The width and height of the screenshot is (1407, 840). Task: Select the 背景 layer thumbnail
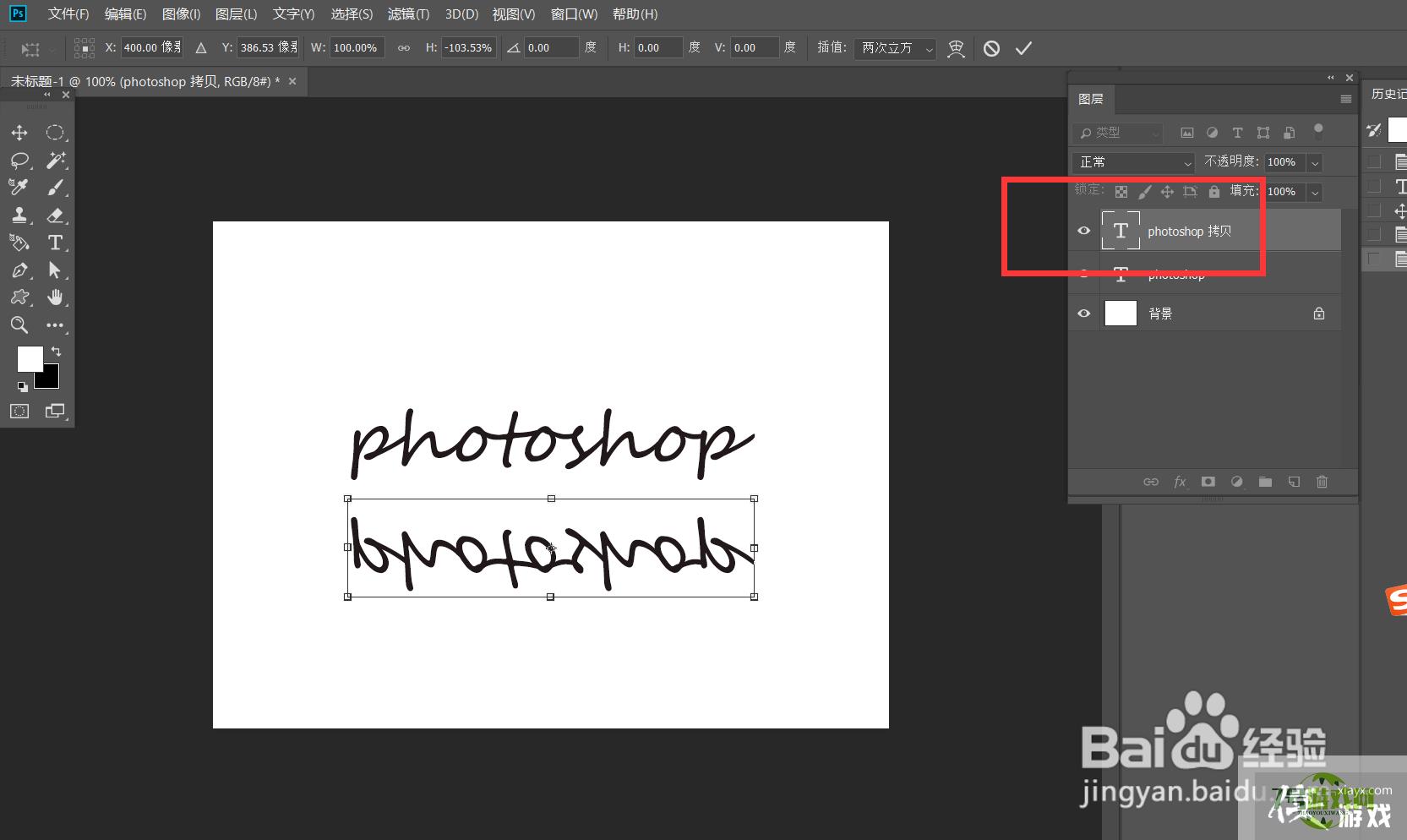click(x=1121, y=314)
